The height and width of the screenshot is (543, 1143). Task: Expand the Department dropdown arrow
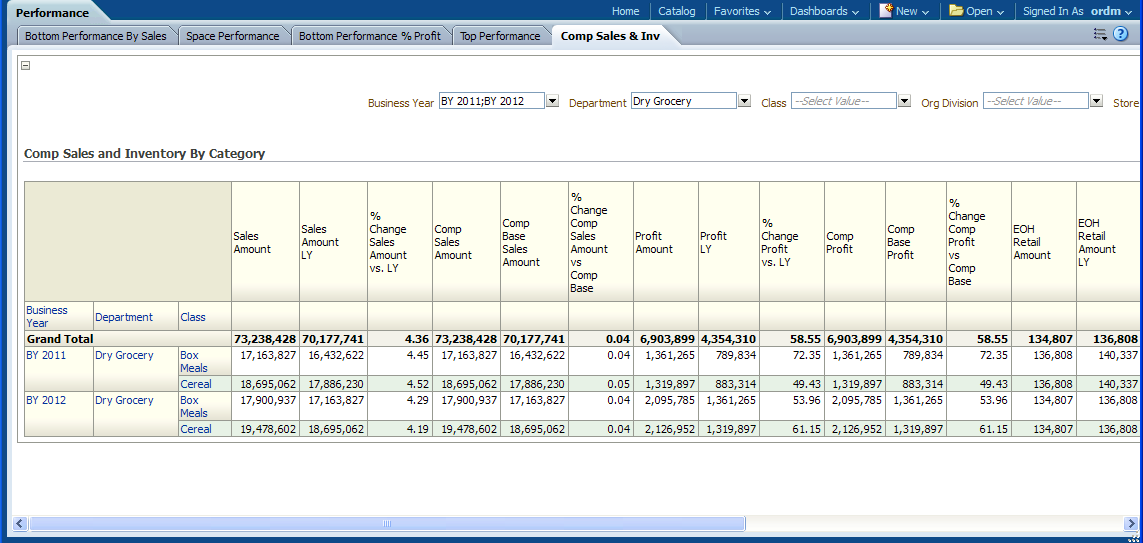(744, 101)
